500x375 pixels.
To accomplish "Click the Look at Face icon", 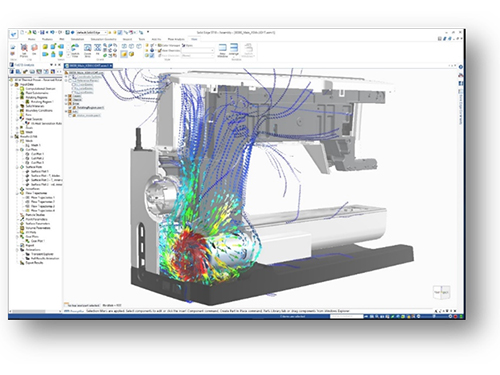I will click(75, 50).
